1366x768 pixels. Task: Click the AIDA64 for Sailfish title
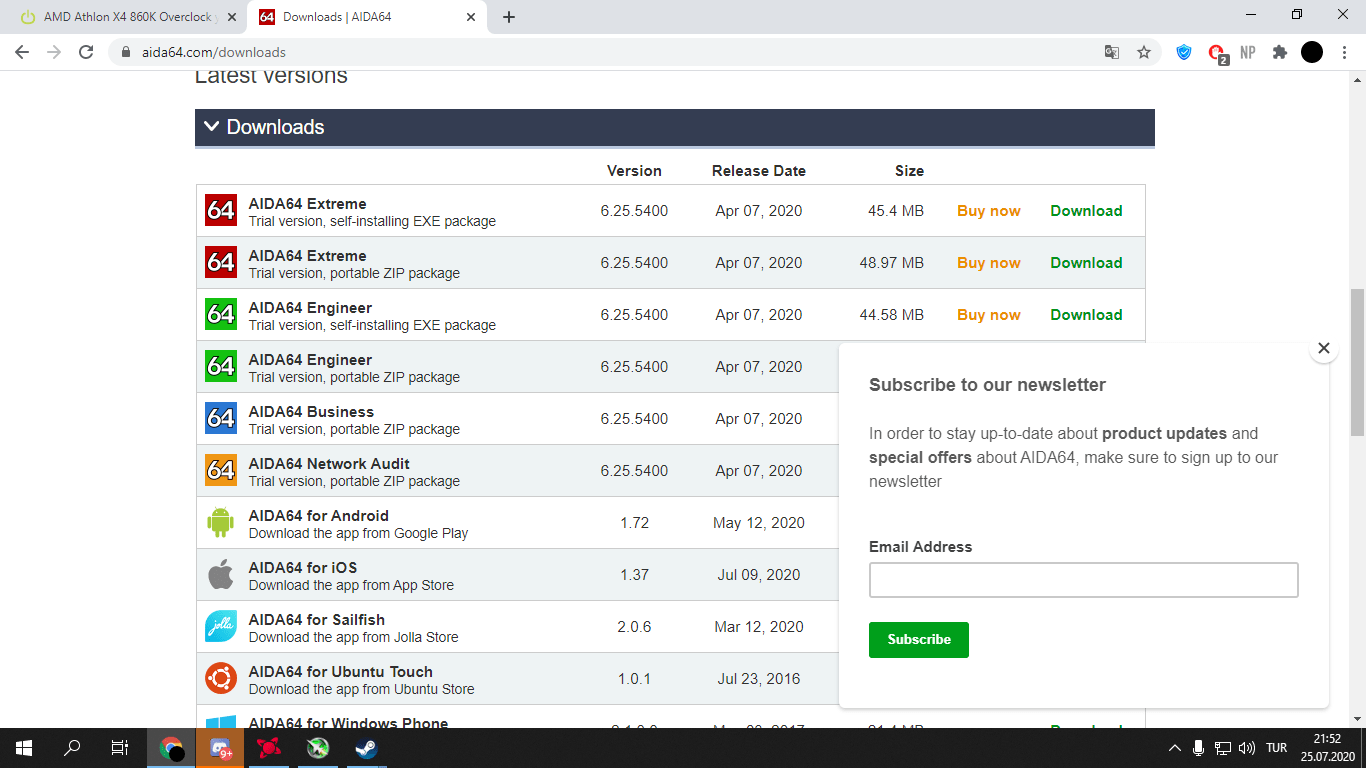point(317,620)
